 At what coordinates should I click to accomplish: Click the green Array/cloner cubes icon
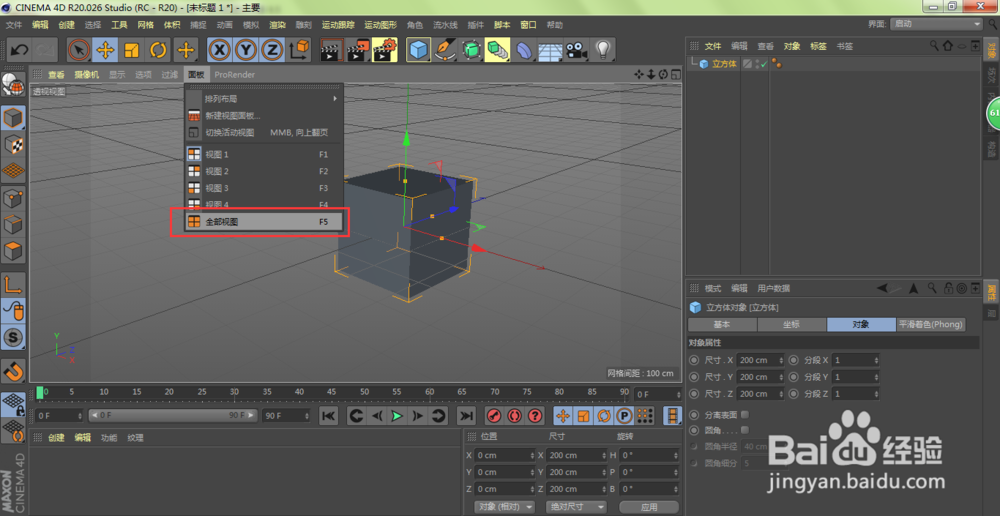[x=497, y=50]
